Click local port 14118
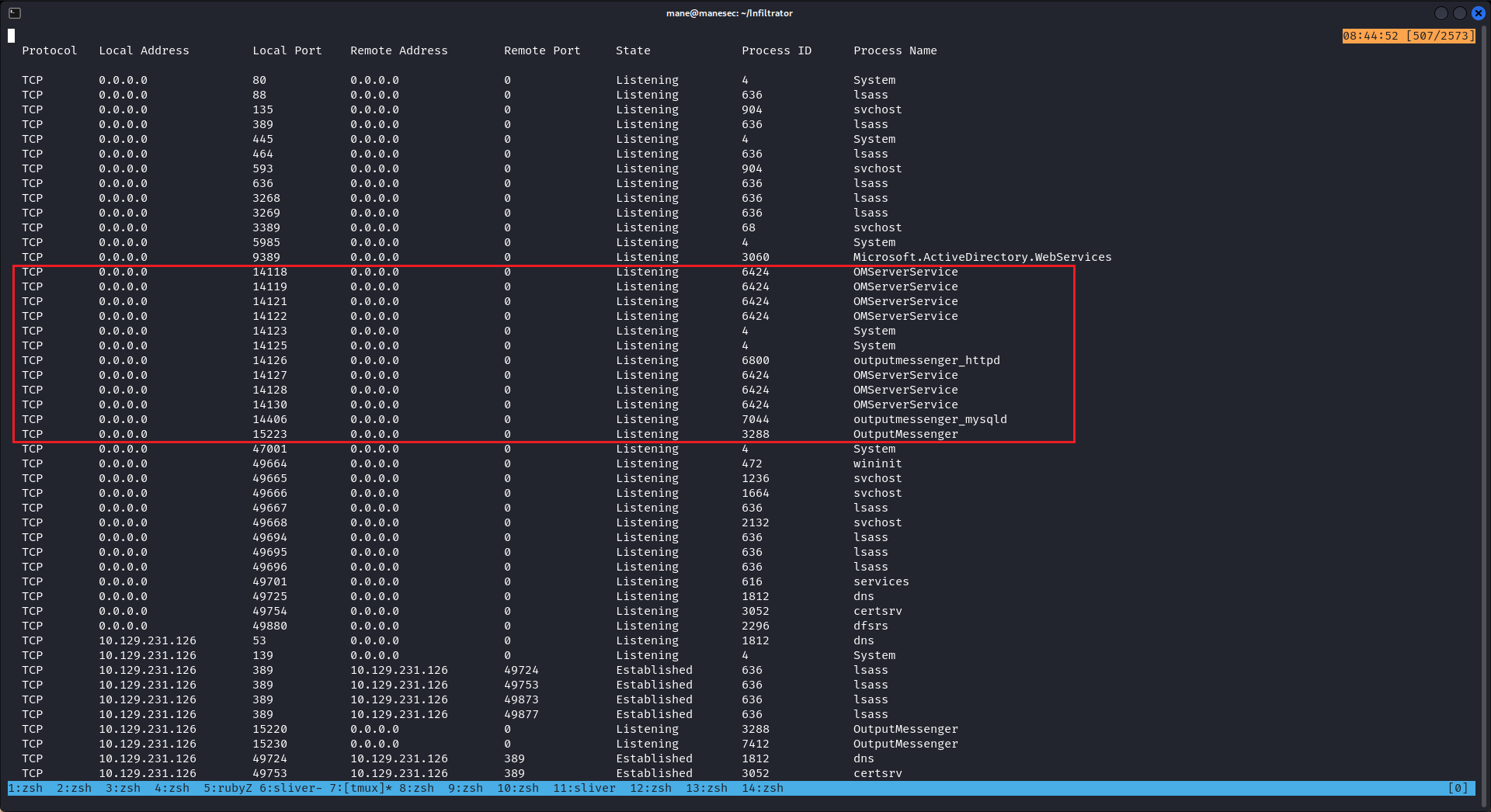Viewport: 1491px width, 812px height. [269, 272]
